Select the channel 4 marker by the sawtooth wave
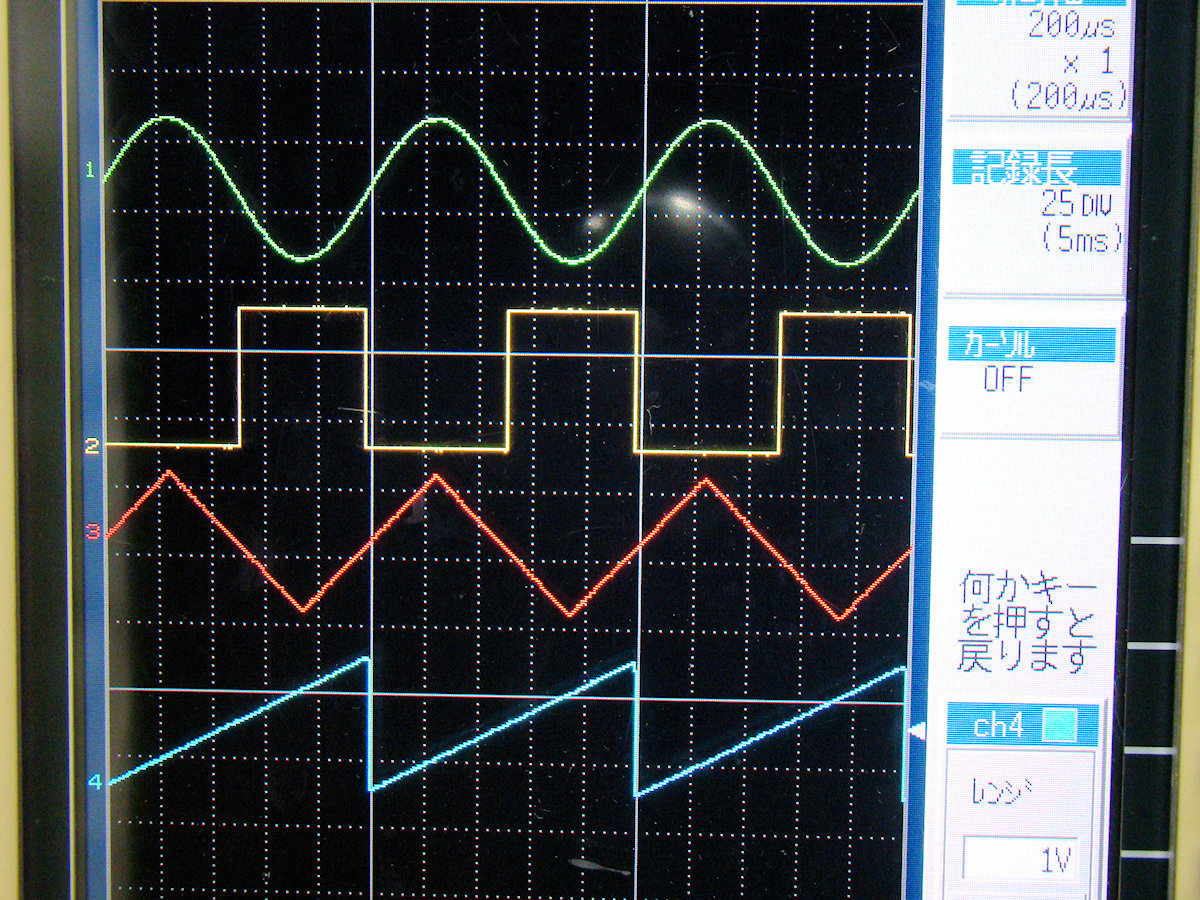 point(95,783)
